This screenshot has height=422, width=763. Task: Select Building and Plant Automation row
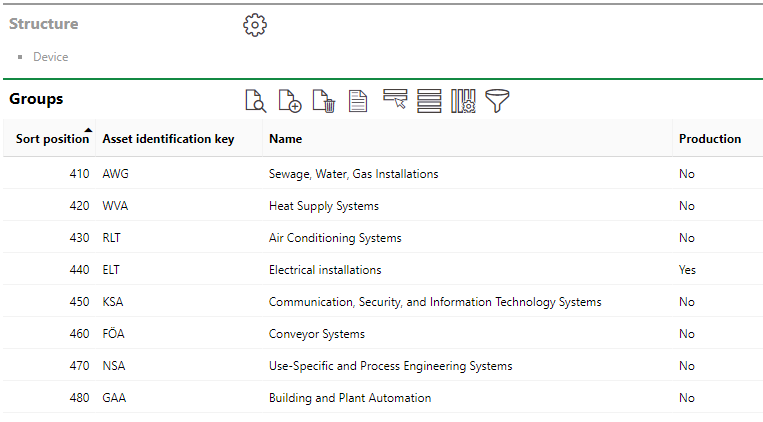point(350,398)
